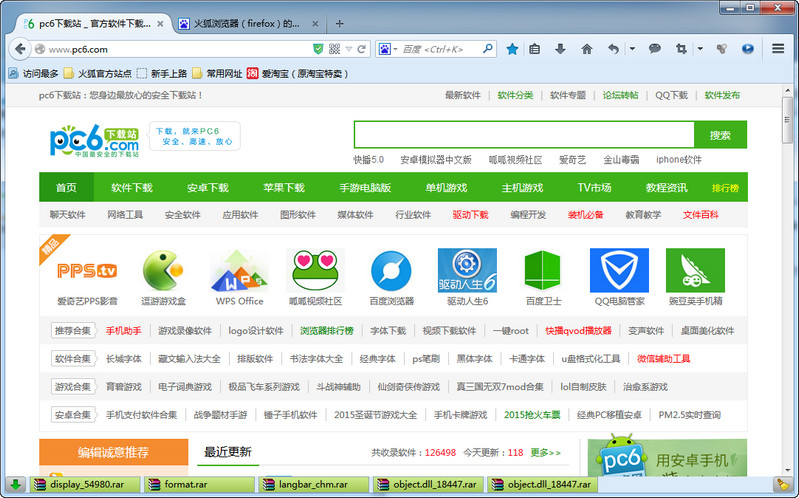Click the pc6 site search input field

click(523, 135)
